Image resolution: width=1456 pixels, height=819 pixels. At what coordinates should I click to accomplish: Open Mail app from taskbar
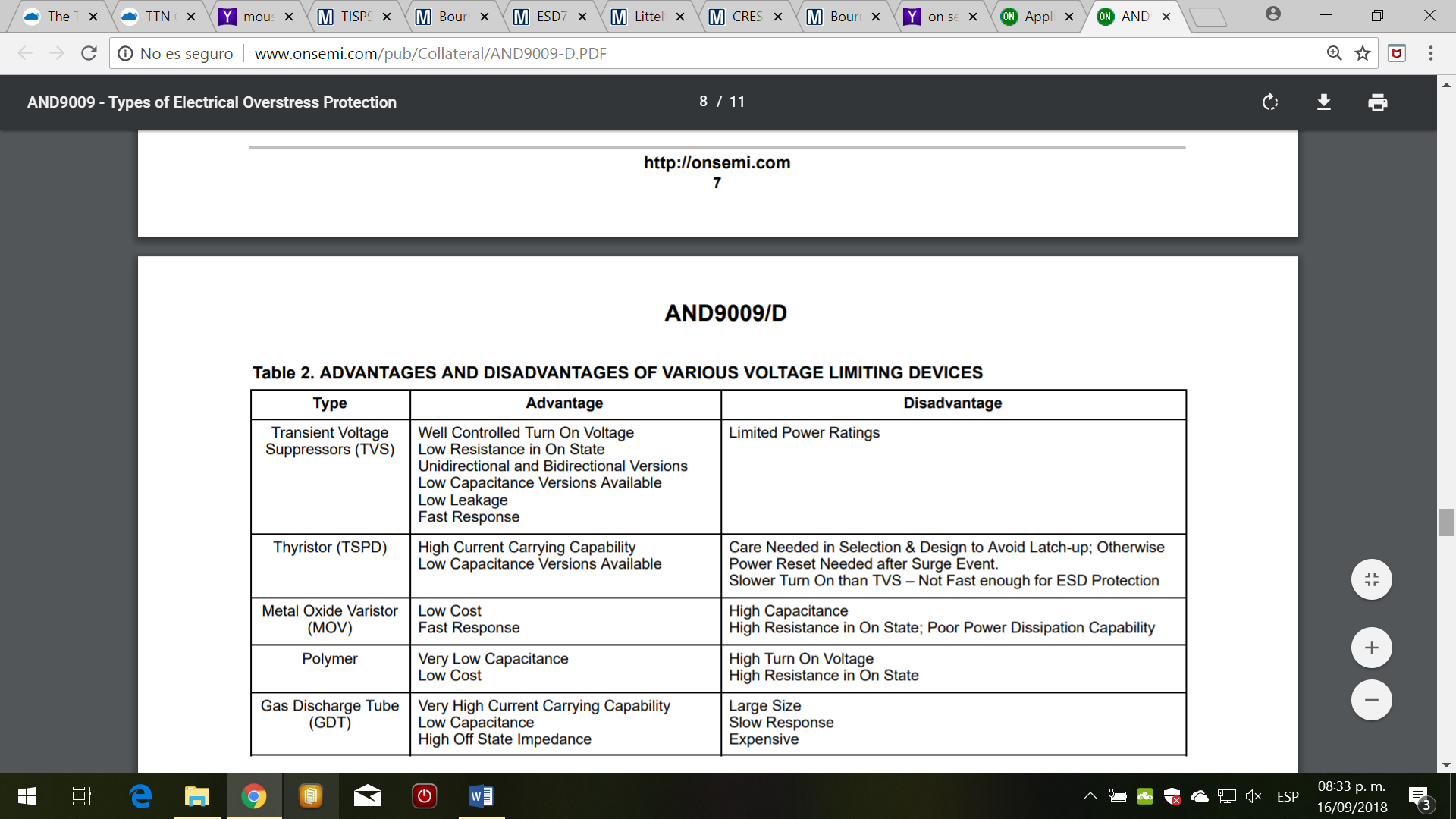pos(368,796)
